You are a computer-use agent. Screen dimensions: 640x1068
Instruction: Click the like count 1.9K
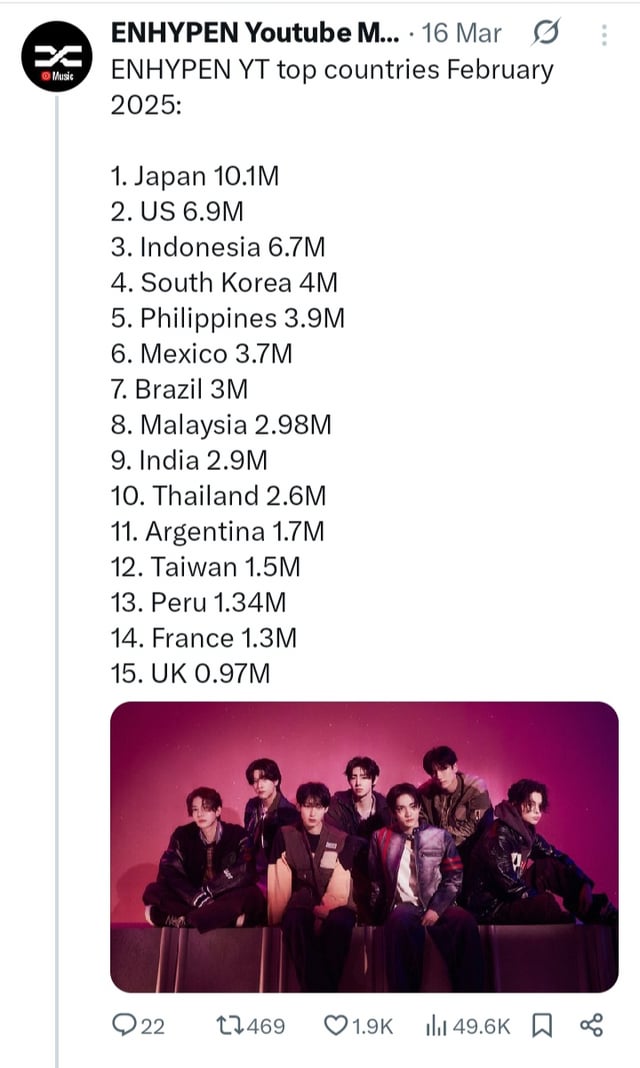click(x=372, y=1026)
